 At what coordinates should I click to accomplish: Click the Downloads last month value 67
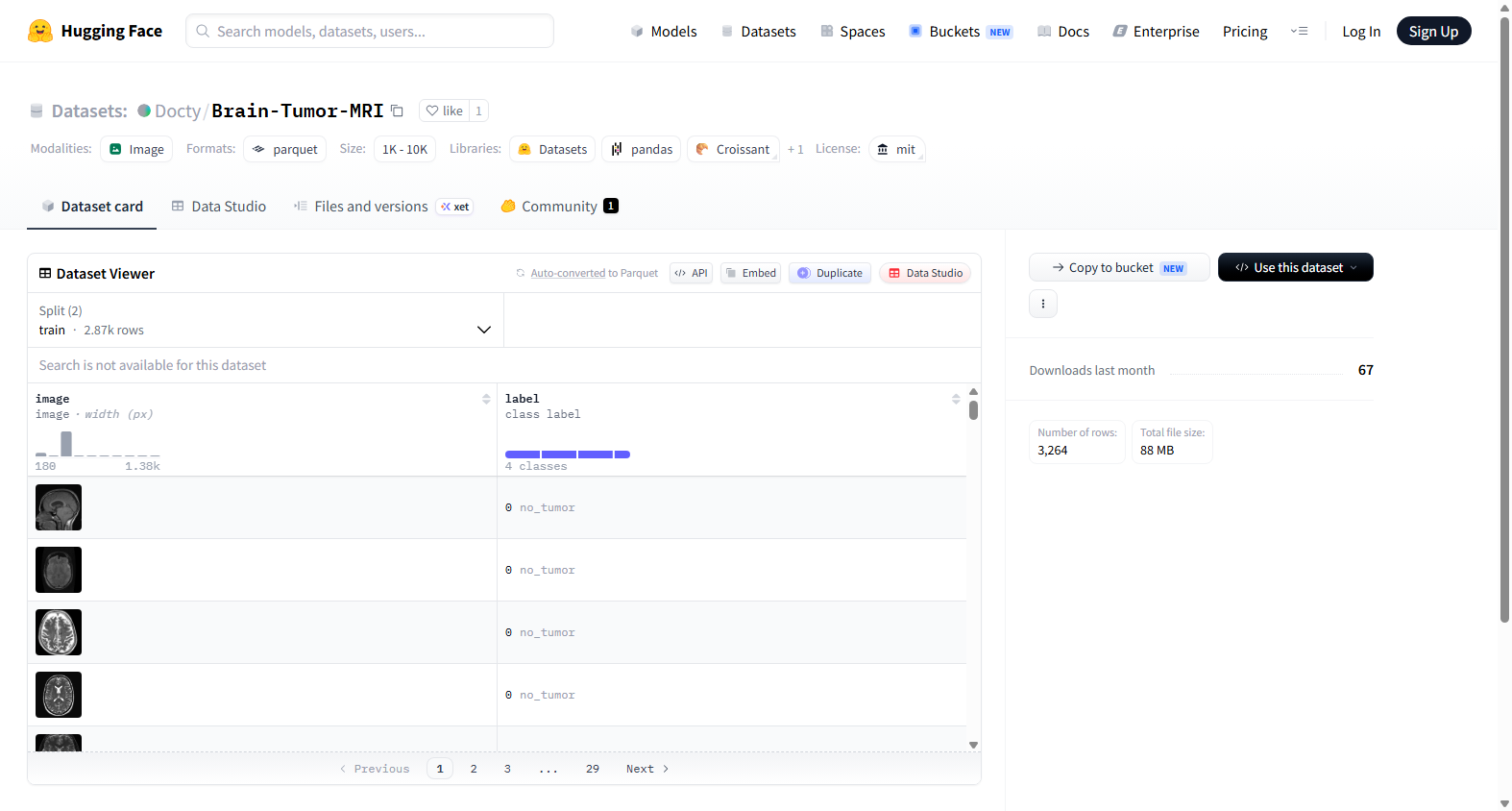[x=1365, y=370]
